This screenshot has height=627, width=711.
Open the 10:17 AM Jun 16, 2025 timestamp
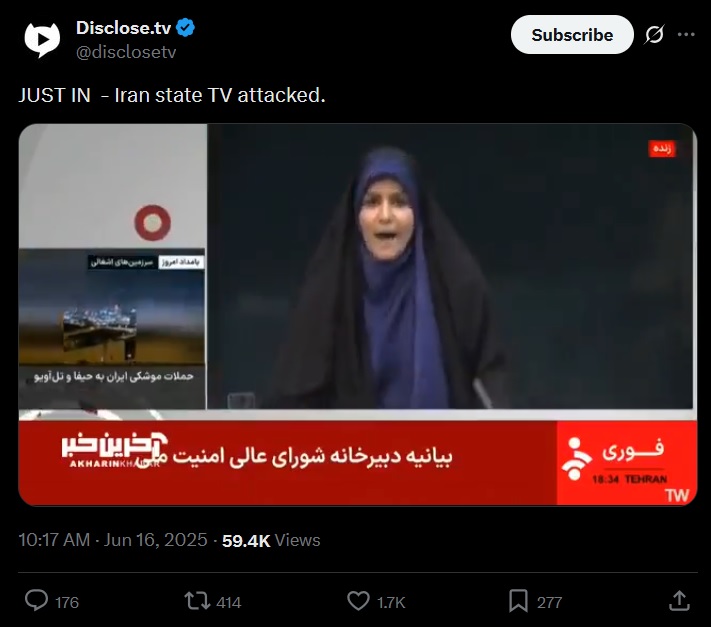pos(113,540)
